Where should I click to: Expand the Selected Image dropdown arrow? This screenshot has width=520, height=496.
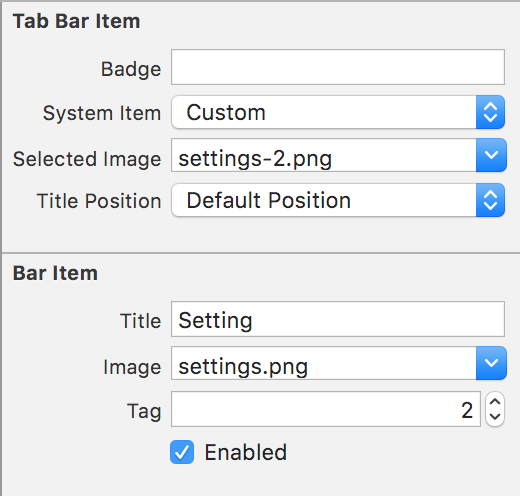[491, 155]
